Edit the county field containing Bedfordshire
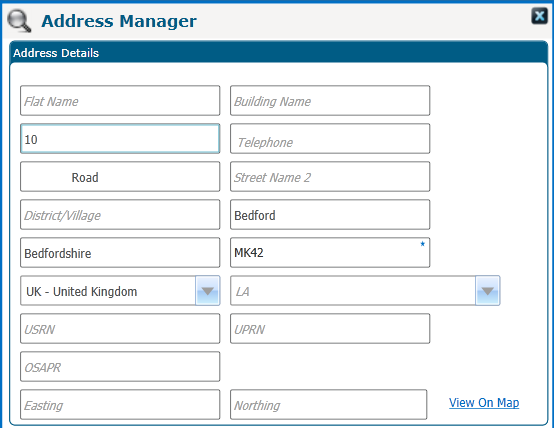 (120, 253)
